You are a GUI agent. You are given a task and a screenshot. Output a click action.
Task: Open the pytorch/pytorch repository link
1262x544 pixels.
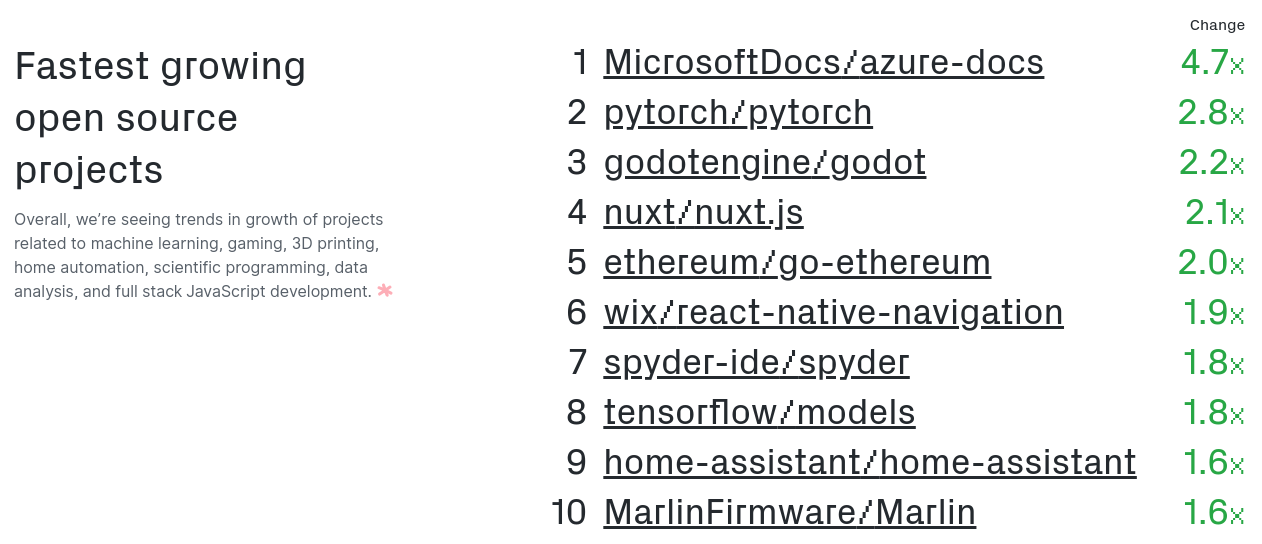click(x=738, y=112)
